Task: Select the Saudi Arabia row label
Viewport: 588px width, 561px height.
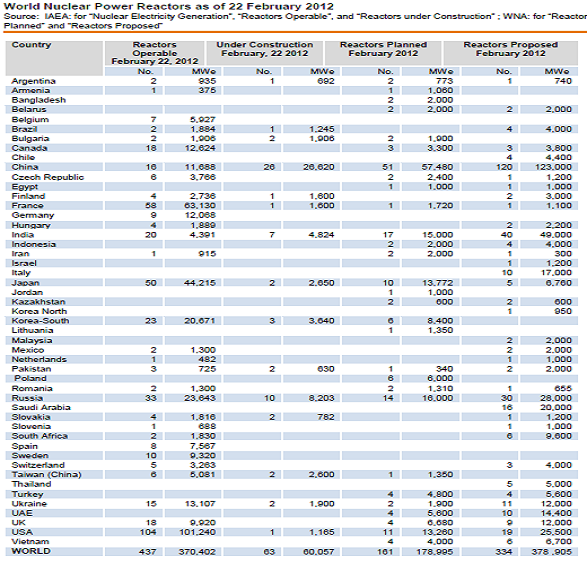Action: pos(41,407)
